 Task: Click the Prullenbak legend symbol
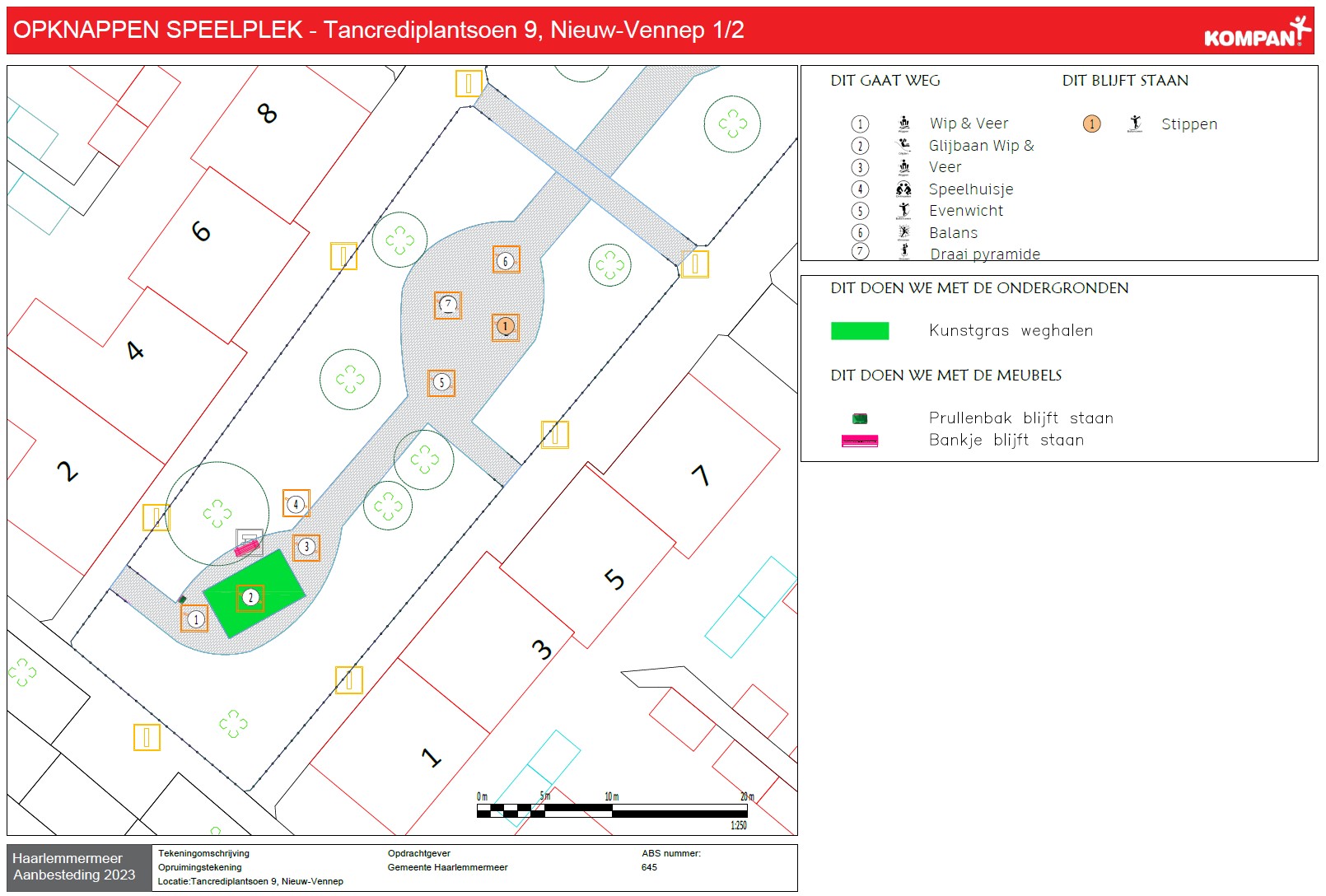tap(859, 418)
